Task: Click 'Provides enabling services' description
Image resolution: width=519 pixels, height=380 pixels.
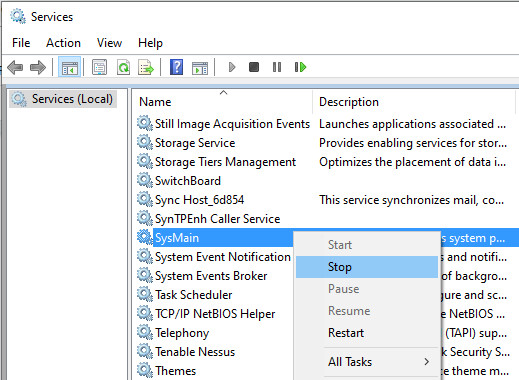Action: (x=413, y=143)
